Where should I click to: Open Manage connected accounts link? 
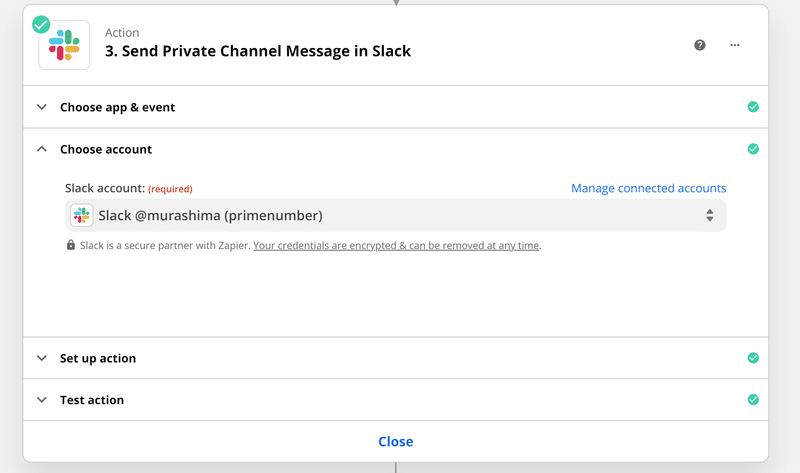648,188
